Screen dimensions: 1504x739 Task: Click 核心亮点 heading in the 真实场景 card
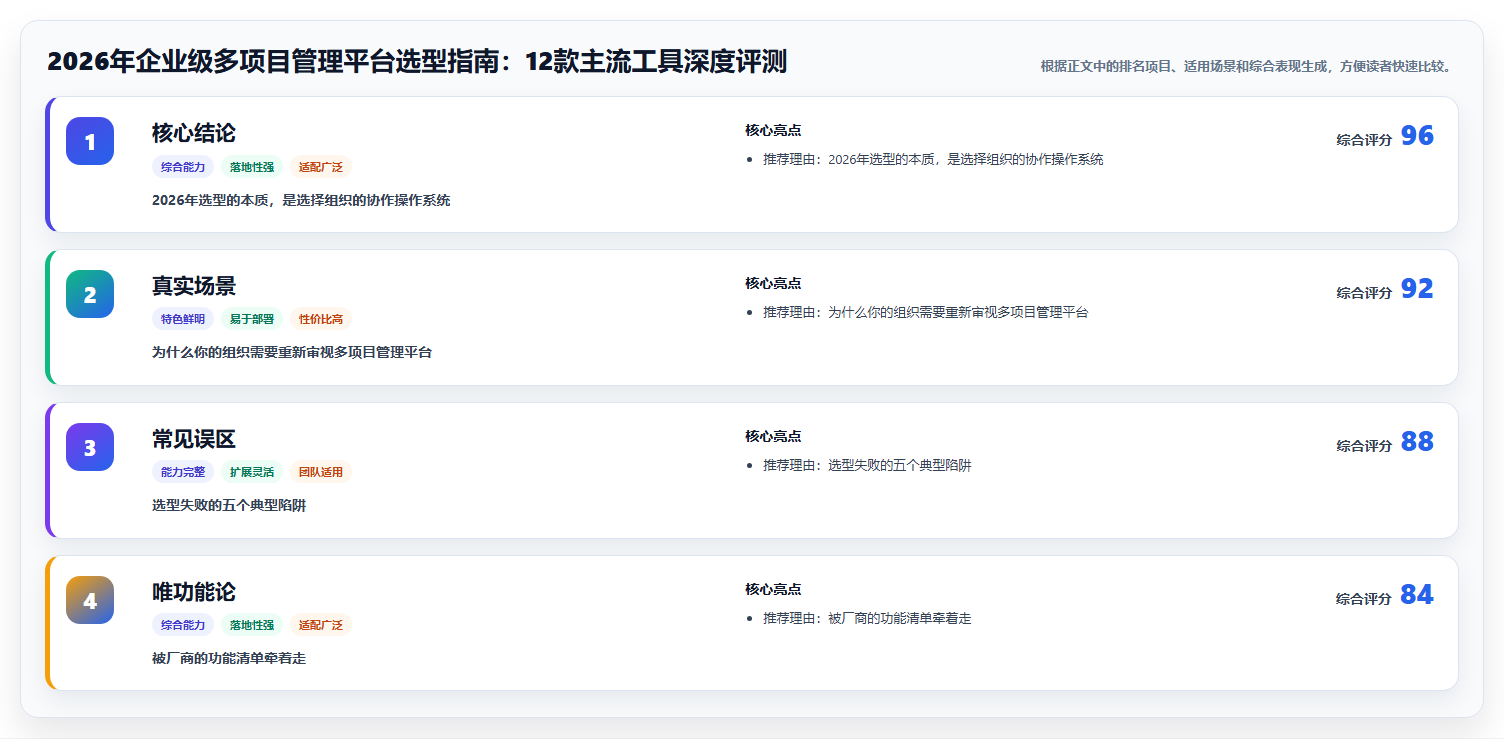pos(773,283)
